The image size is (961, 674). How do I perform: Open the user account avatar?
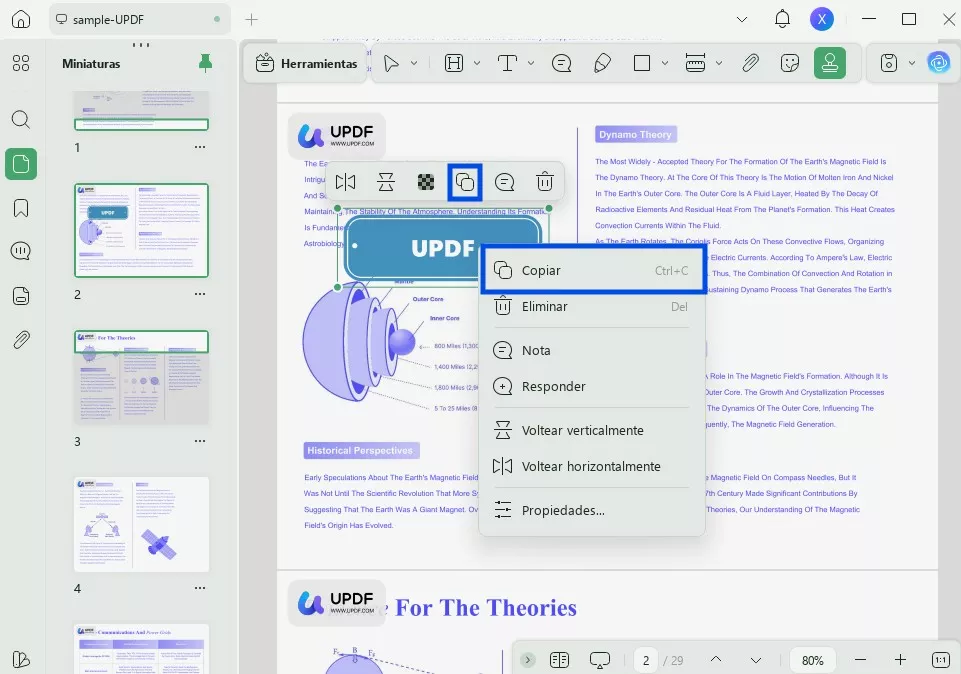point(822,19)
